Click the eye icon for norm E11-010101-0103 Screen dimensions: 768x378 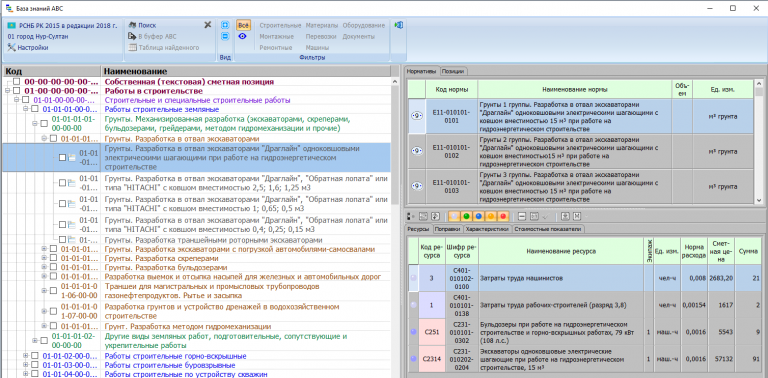417,186
